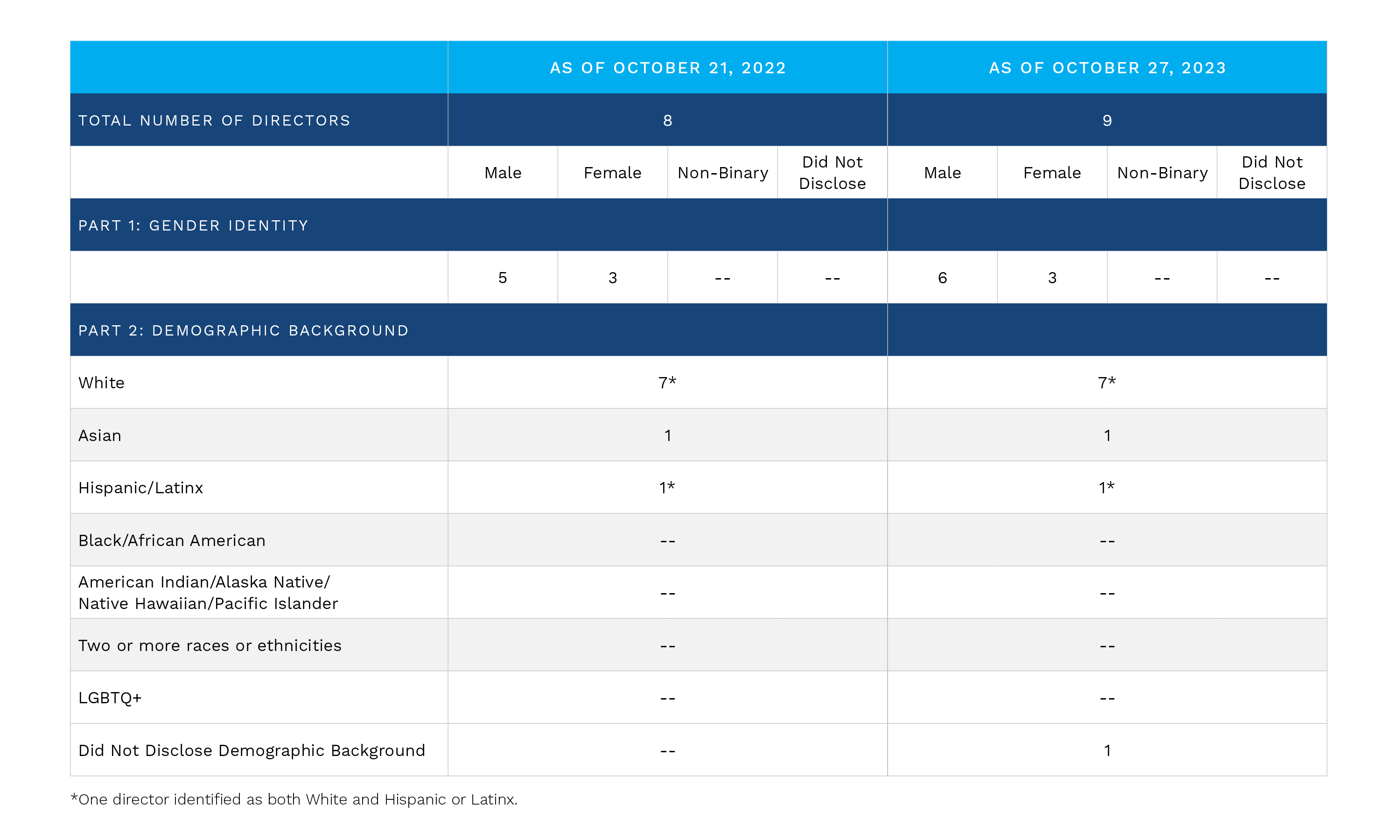Click the 'PART 1: GENDER IDENTITY' section header
Image resolution: width=1400 pixels, height=840 pixels.
(x=193, y=225)
